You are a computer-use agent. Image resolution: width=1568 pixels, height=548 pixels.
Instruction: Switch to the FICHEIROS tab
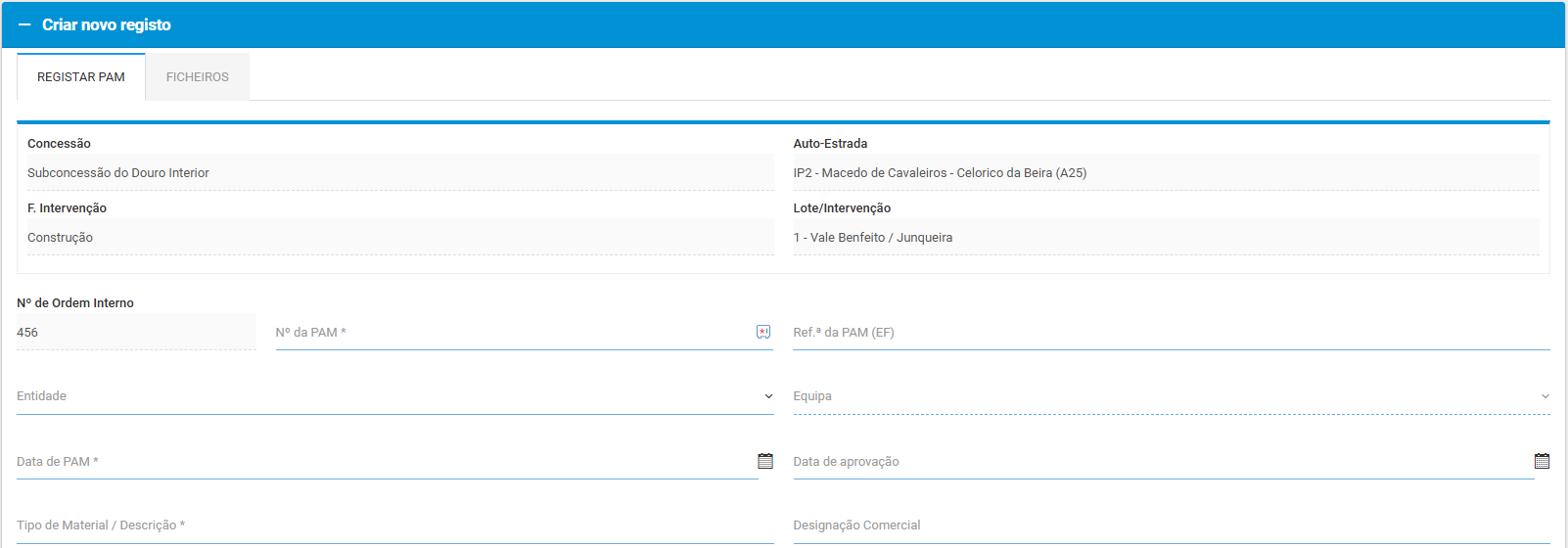pos(197,77)
